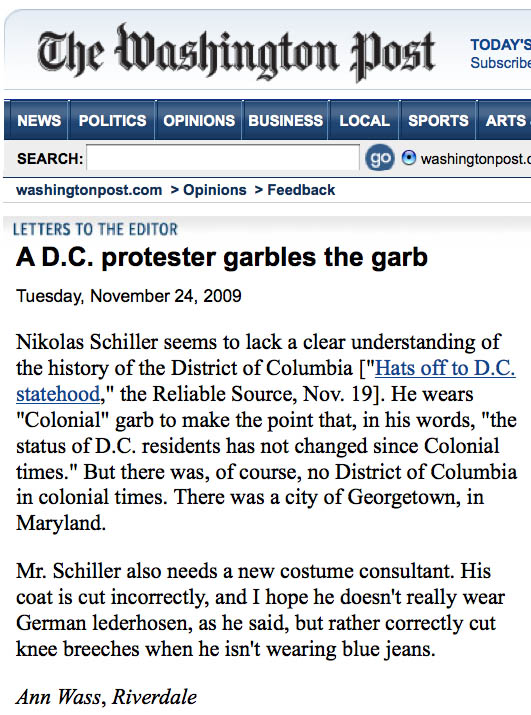Screen dimensions: 531x715
Task: Go to the LOCAL section tab
Action: tap(364, 120)
